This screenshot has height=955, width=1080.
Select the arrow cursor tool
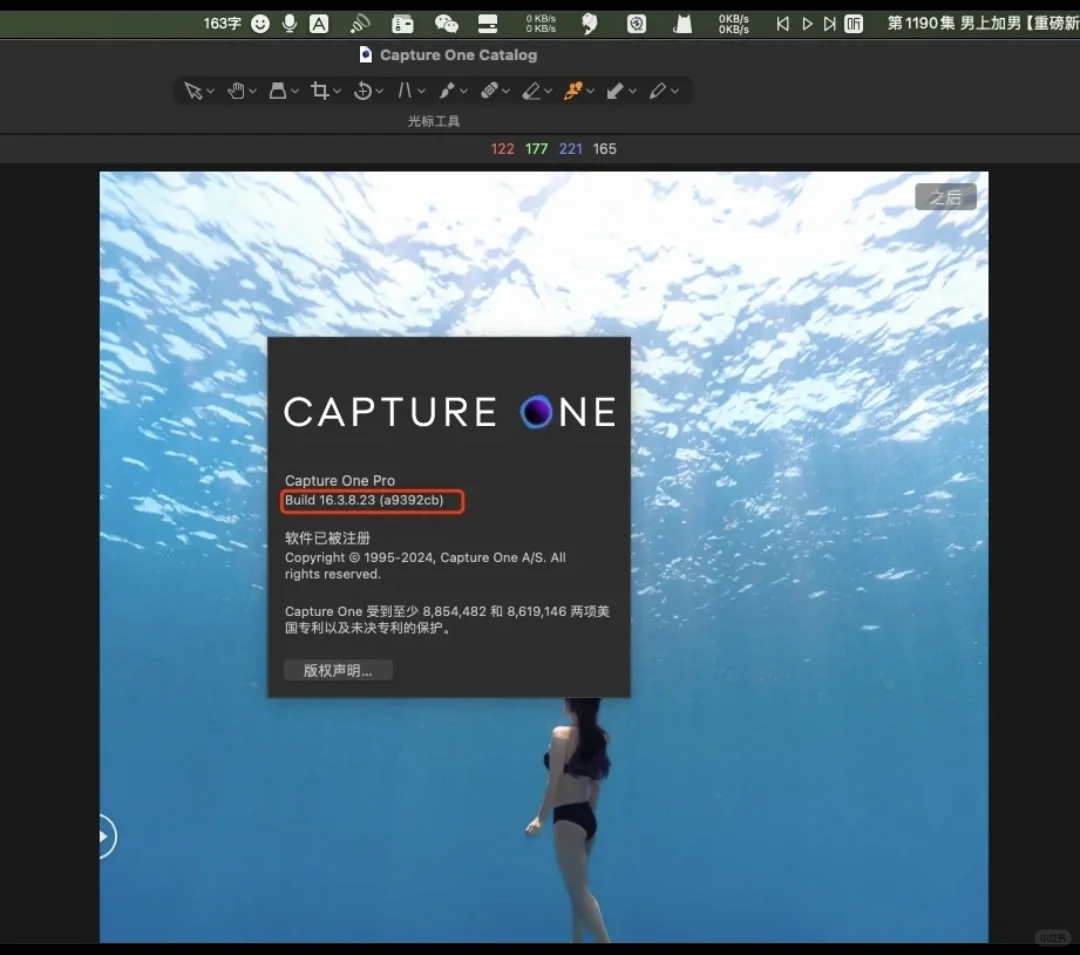(x=192, y=90)
